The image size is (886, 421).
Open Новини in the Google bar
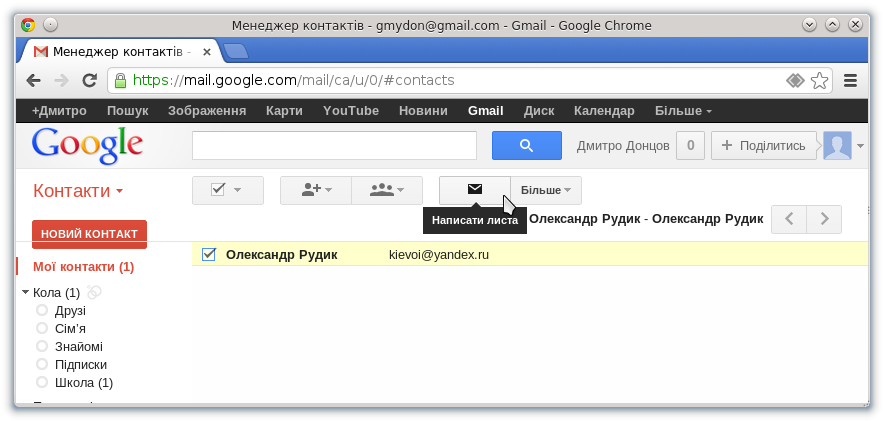423,111
